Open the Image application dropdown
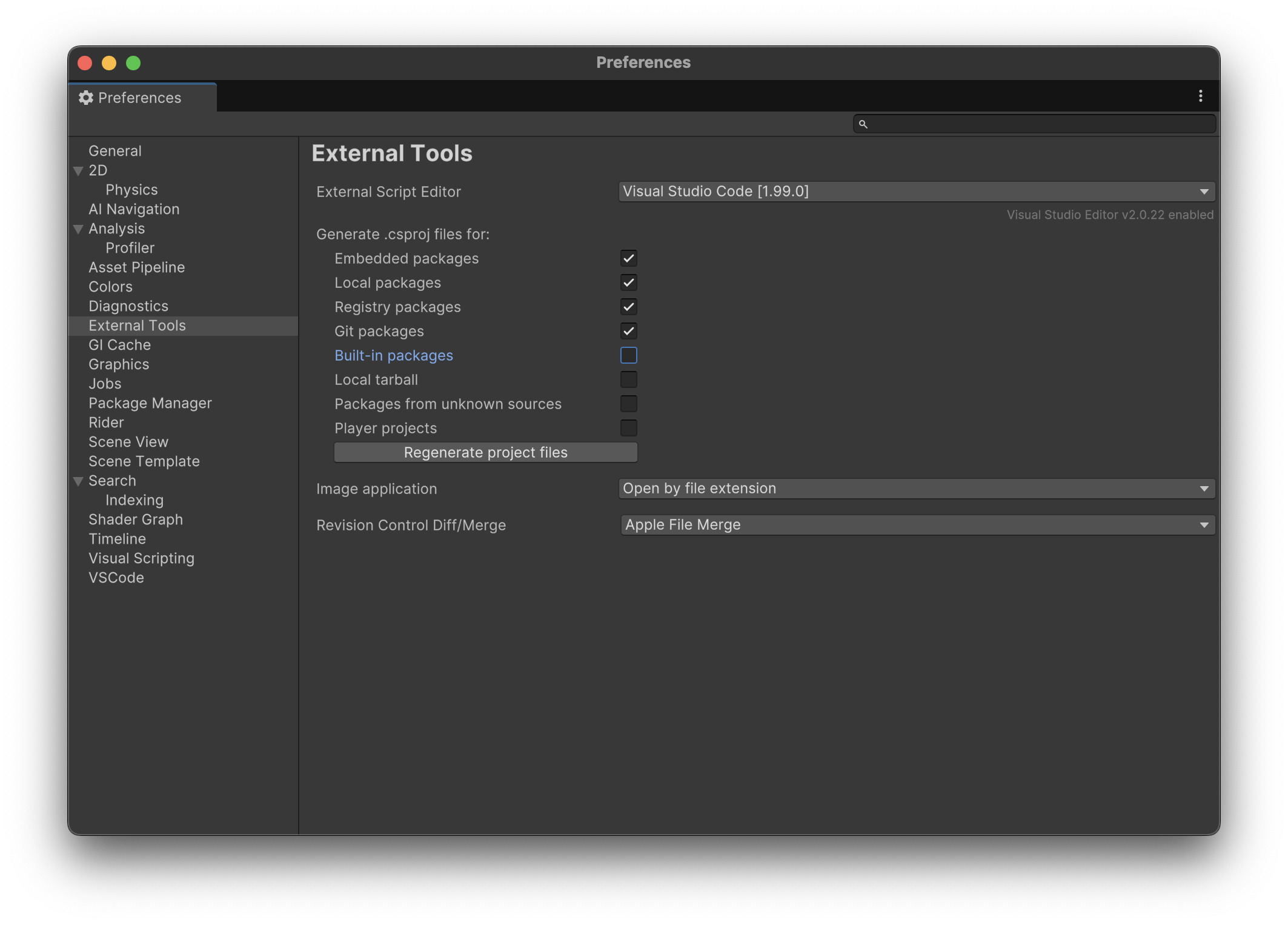The height and width of the screenshot is (925, 1288). coord(916,489)
